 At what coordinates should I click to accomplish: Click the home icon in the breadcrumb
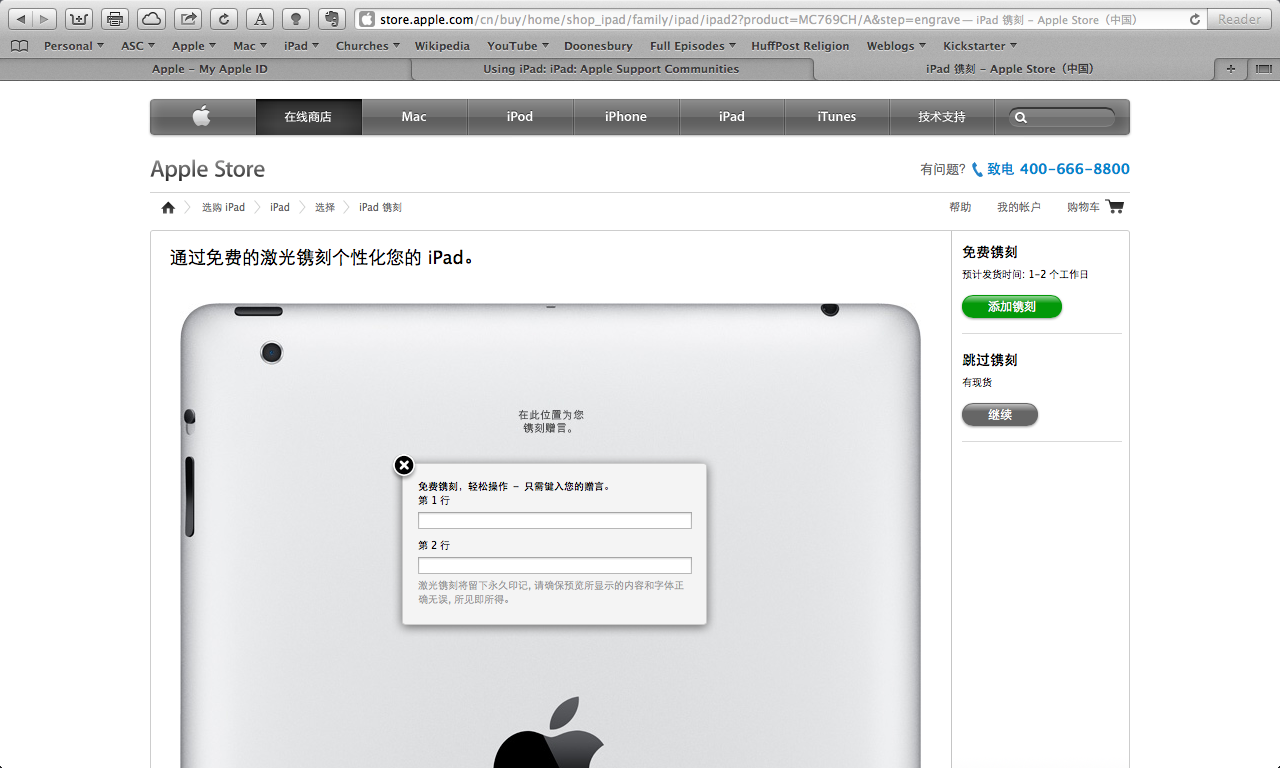(x=168, y=208)
